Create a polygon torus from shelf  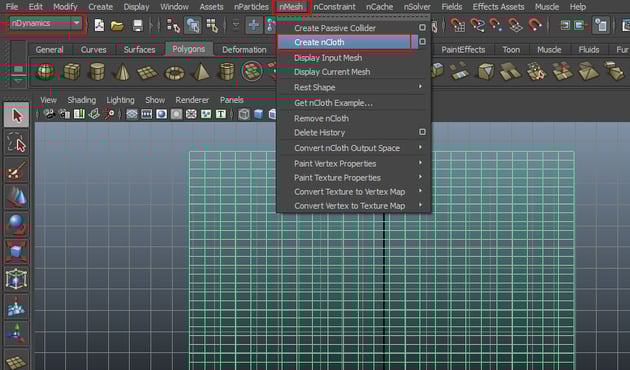(174, 72)
